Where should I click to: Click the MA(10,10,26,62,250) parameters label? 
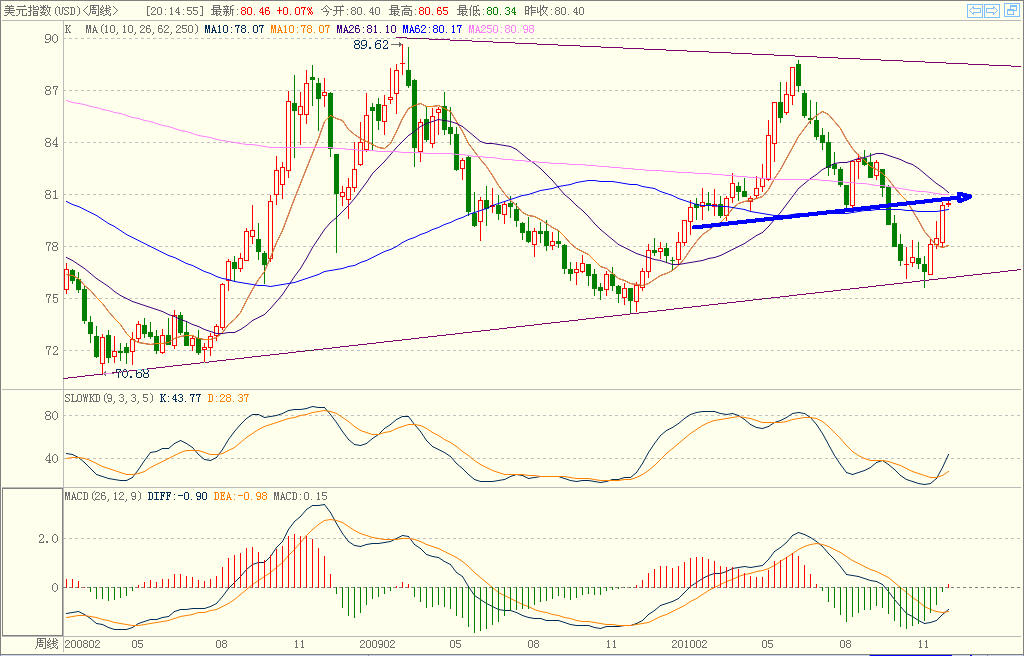coord(143,29)
